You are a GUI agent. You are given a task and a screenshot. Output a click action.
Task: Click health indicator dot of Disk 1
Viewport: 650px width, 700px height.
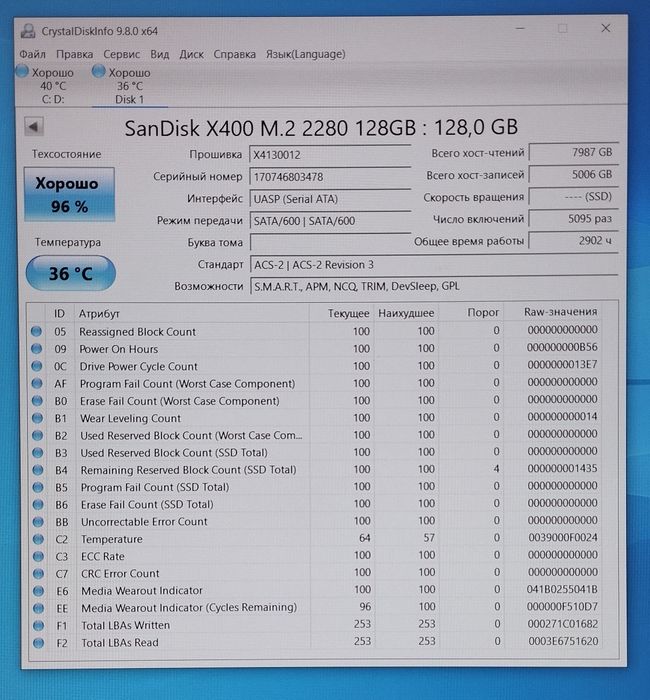[x=99, y=71]
